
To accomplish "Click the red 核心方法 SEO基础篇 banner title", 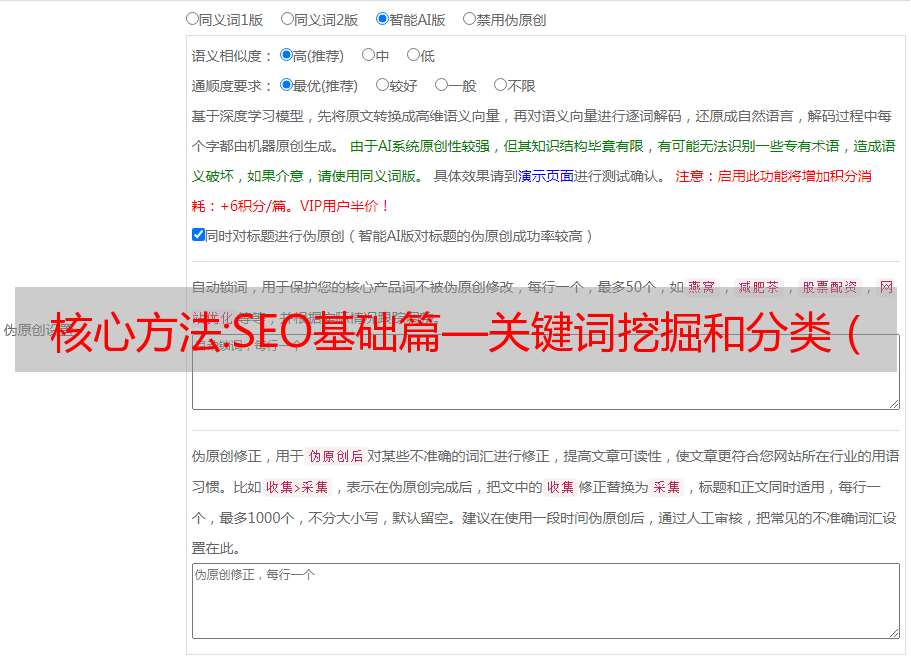I will click(455, 330).
